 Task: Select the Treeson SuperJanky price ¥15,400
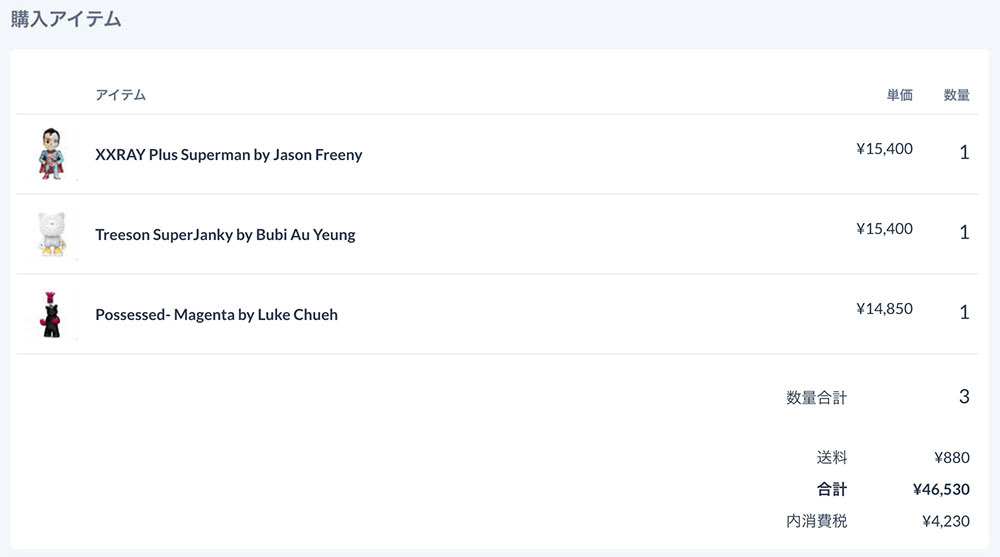click(884, 229)
